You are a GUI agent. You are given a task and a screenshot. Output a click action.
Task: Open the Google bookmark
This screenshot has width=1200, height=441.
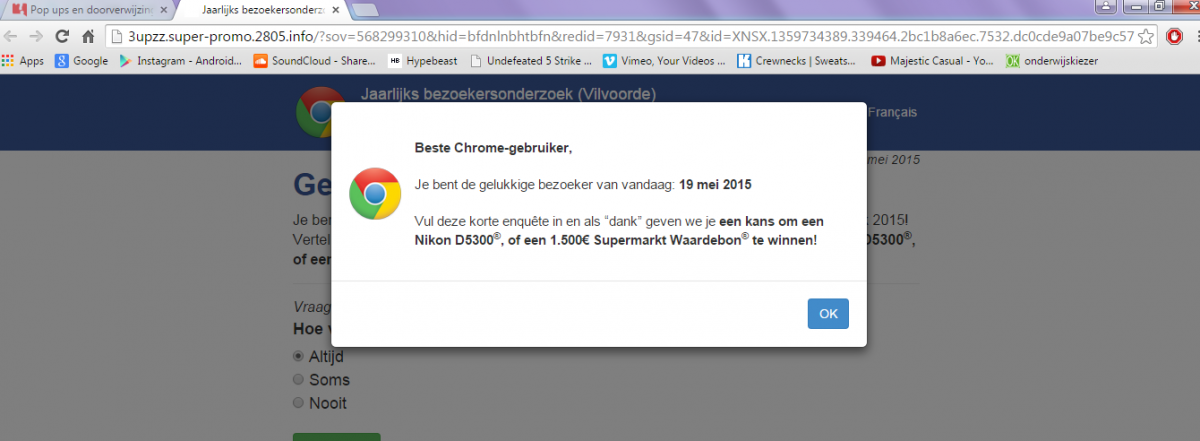coord(81,60)
